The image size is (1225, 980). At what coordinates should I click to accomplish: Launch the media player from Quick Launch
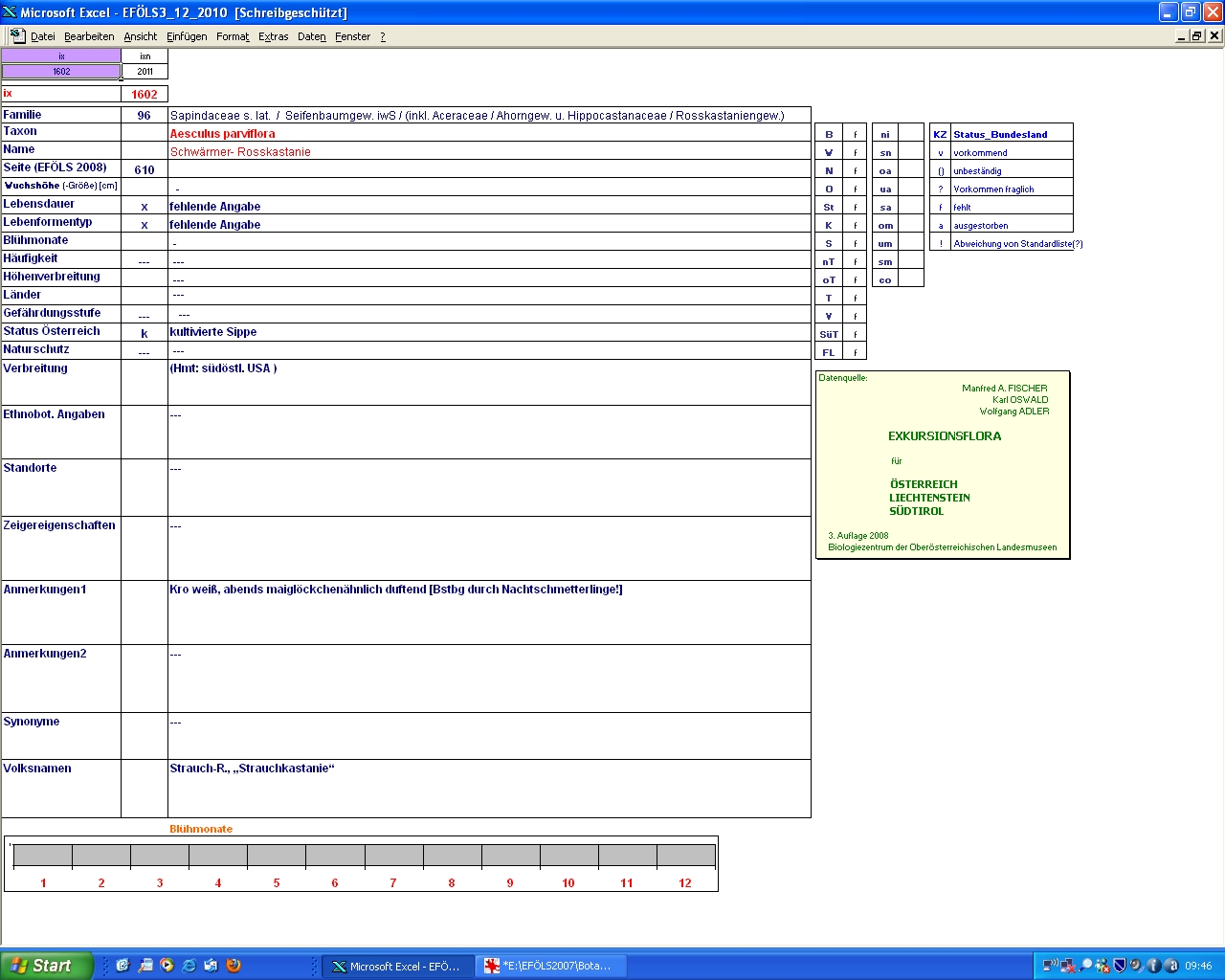click(167, 966)
